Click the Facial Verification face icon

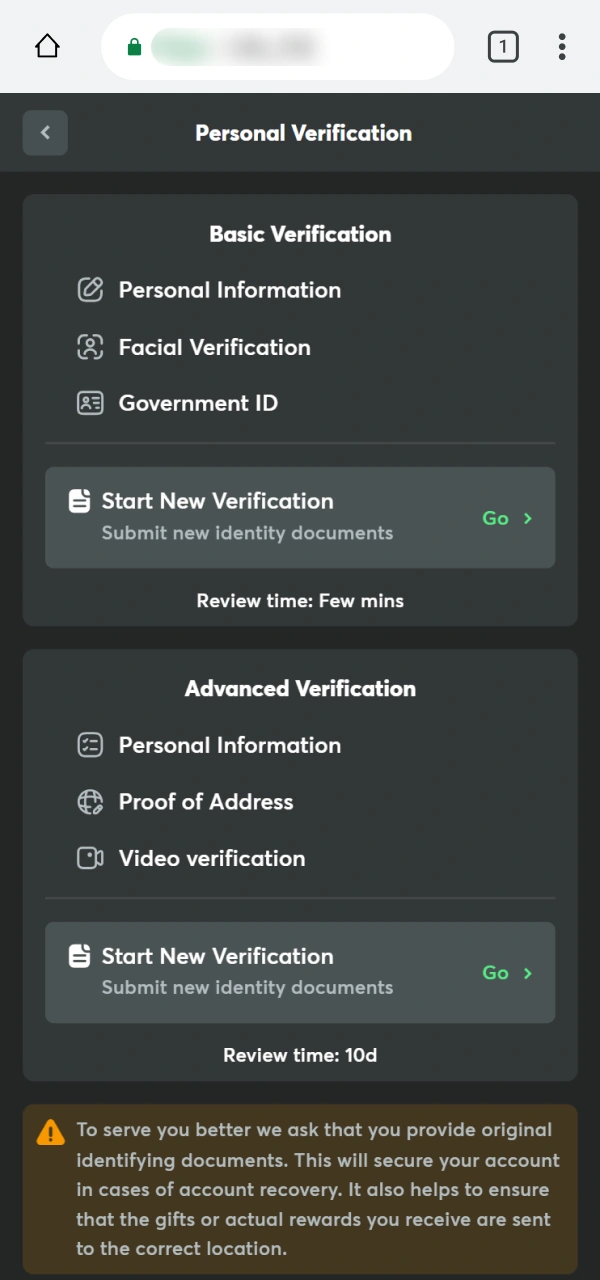[x=90, y=347]
